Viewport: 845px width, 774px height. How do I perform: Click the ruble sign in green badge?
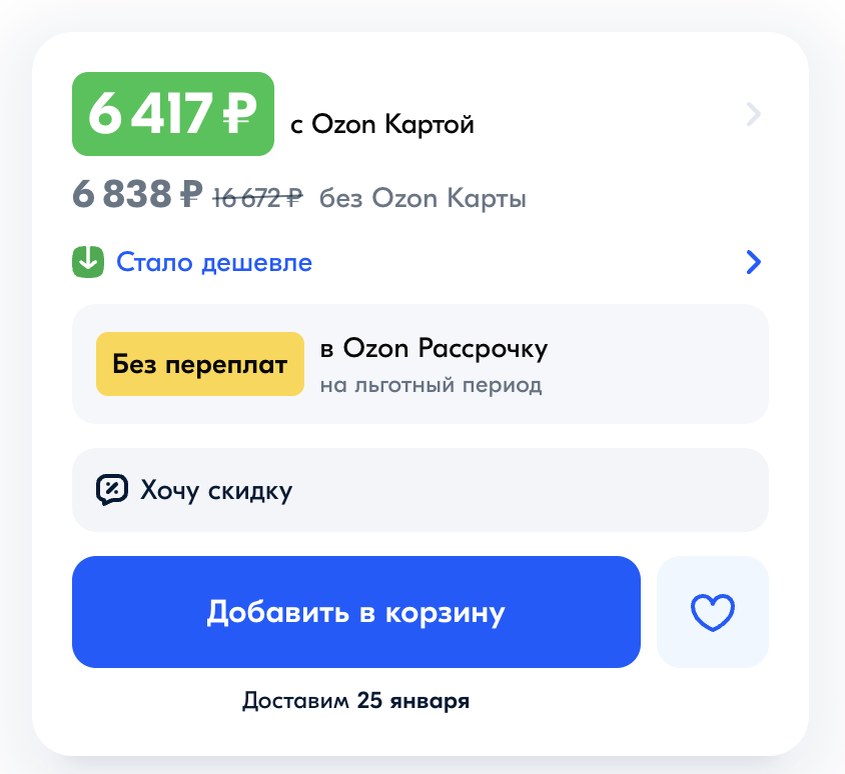pos(240,114)
